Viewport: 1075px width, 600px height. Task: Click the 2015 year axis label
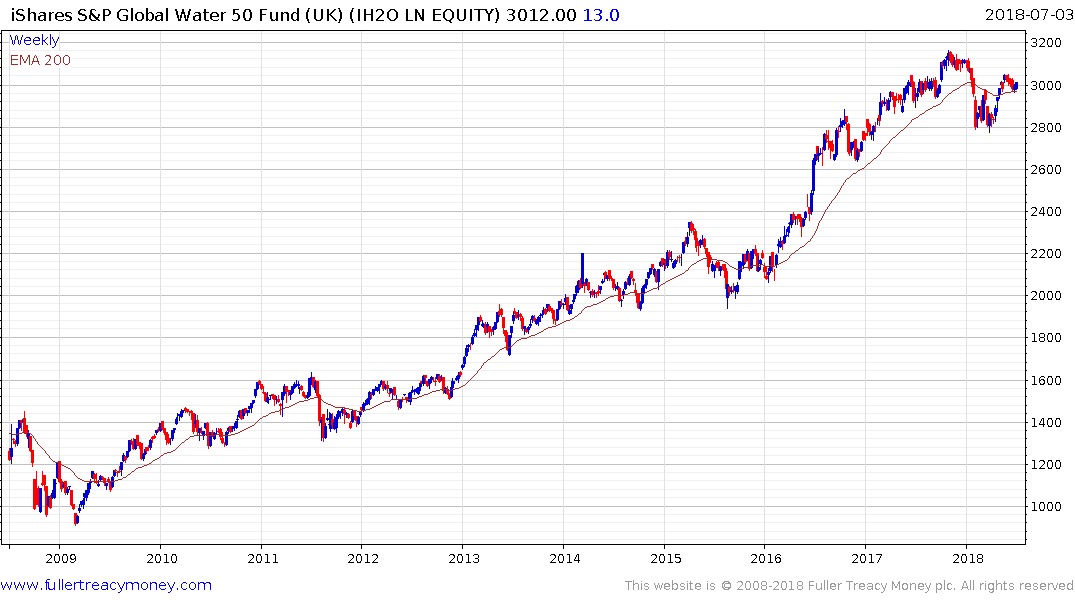666,558
